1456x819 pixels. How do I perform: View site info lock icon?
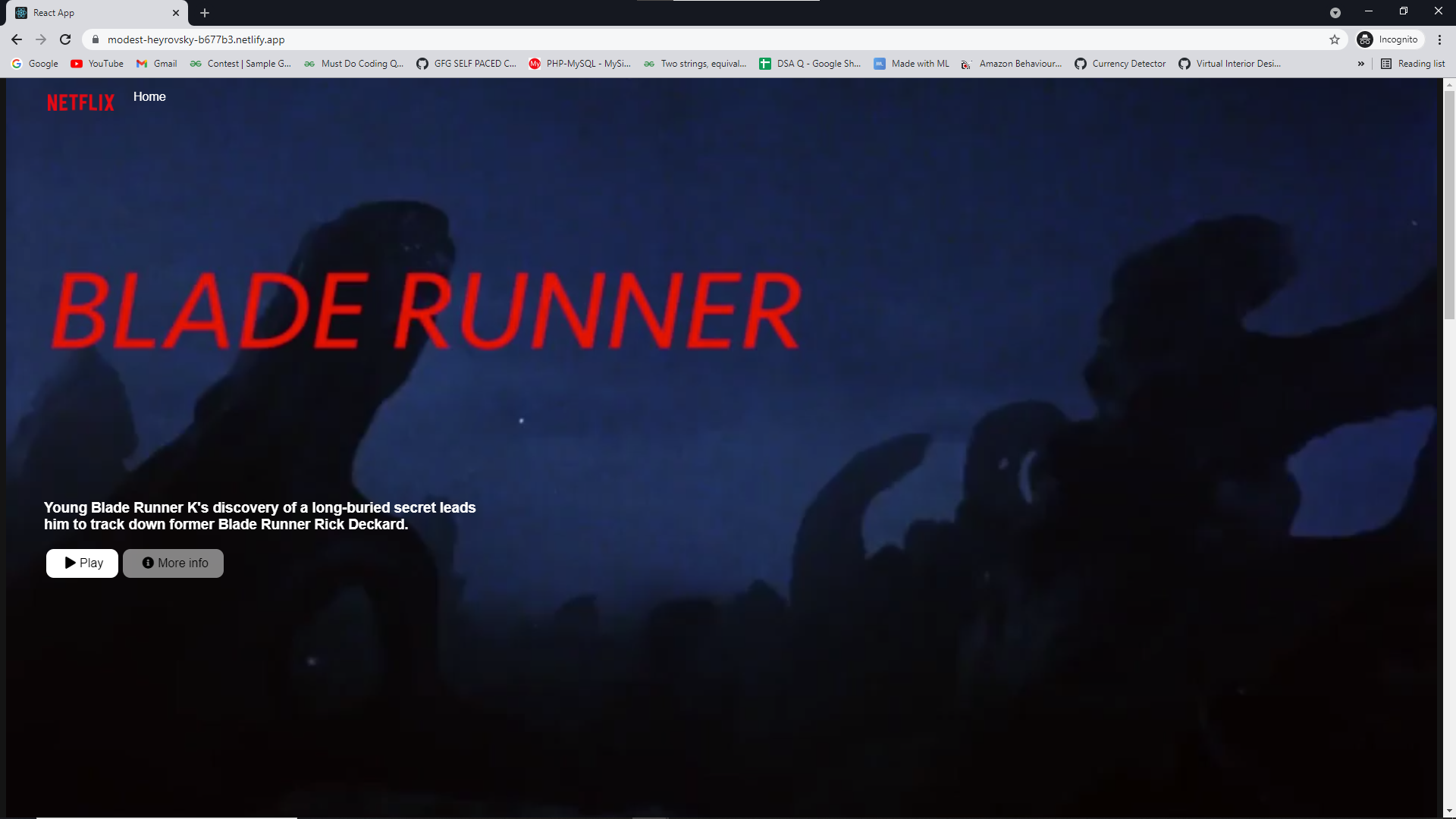96,39
